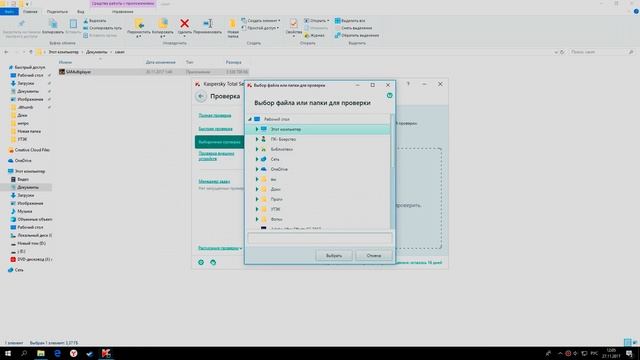Click the Explorer up-one-level arrow

coord(31,52)
